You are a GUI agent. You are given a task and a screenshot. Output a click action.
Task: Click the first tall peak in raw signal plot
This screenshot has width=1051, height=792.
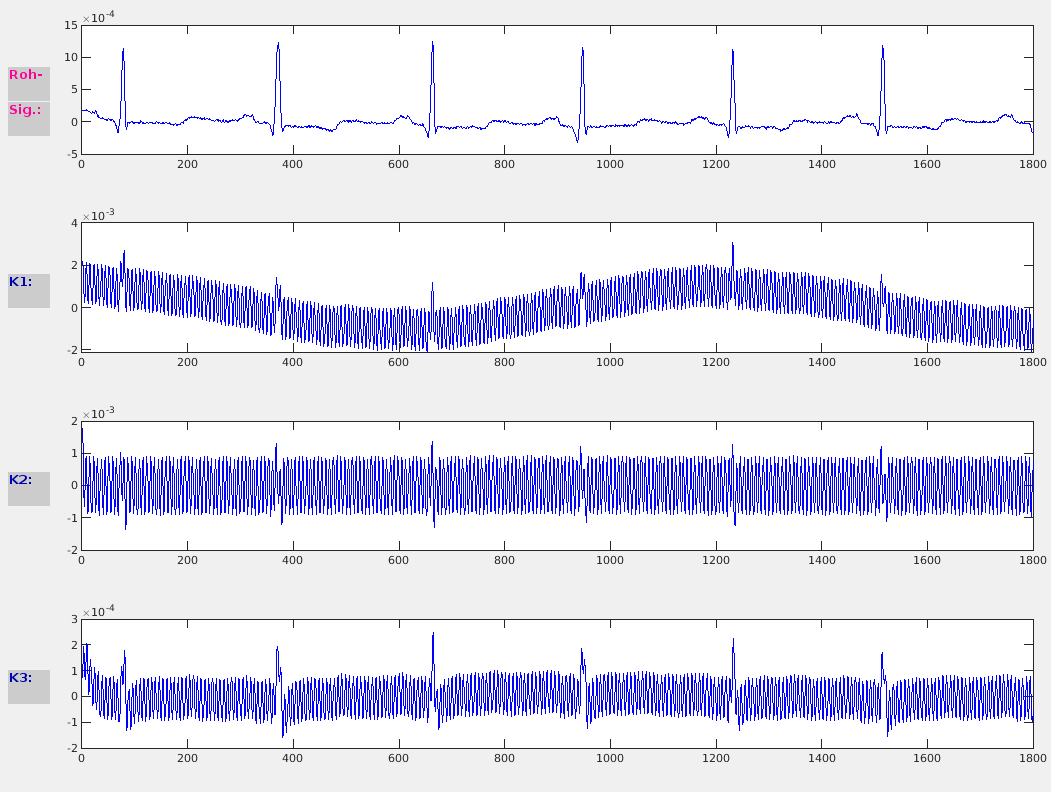(x=123, y=52)
